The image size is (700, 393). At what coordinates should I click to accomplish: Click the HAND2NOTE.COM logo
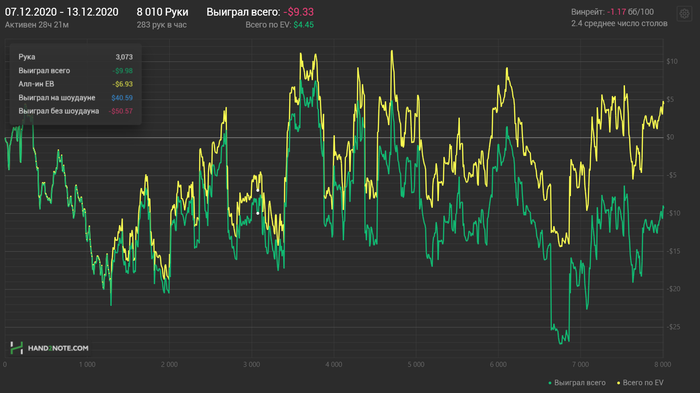point(49,348)
